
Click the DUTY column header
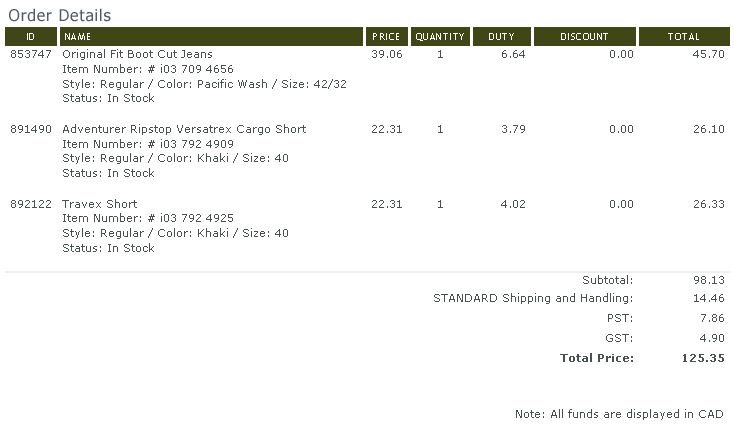point(502,37)
